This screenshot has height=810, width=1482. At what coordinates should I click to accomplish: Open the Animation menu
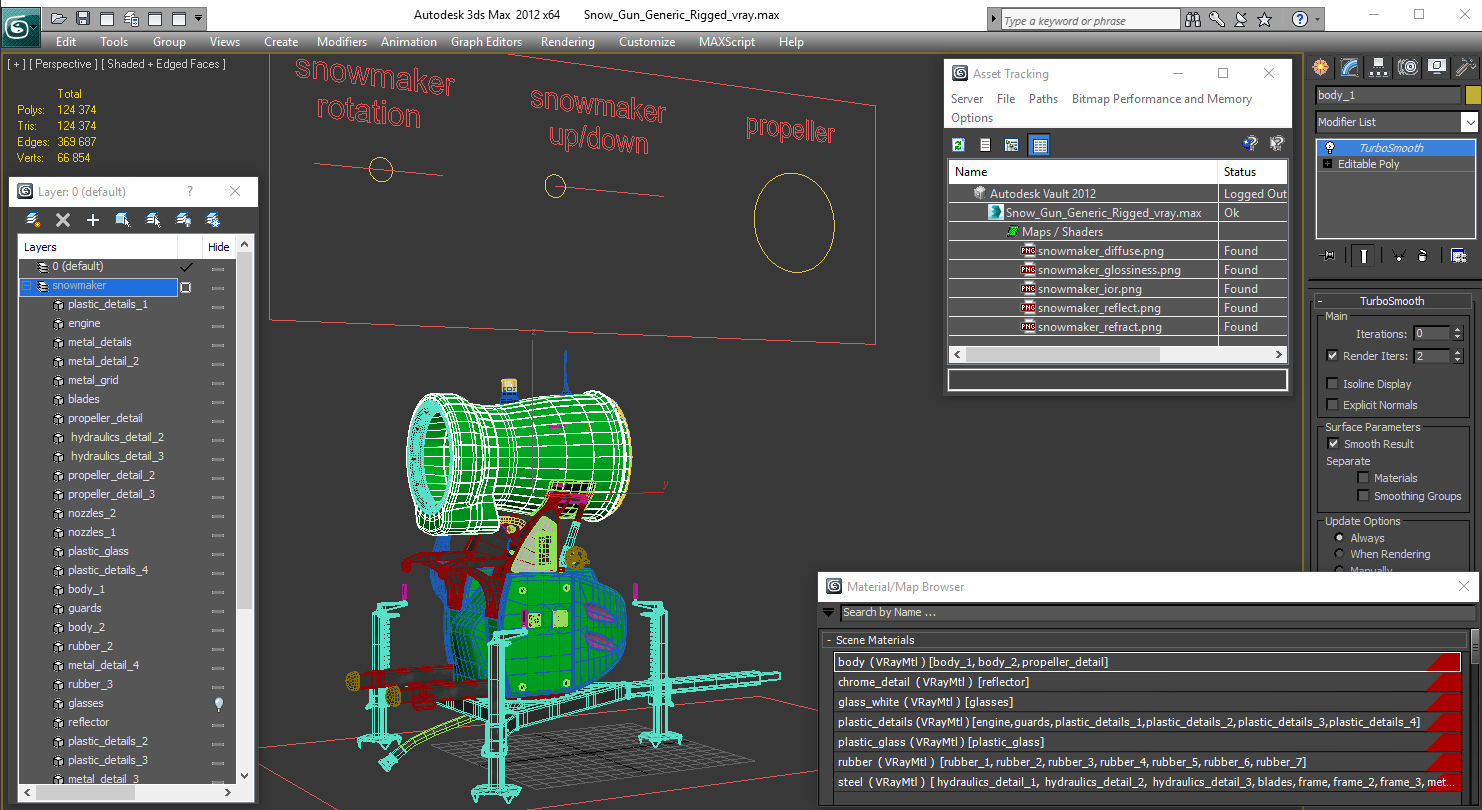(409, 42)
